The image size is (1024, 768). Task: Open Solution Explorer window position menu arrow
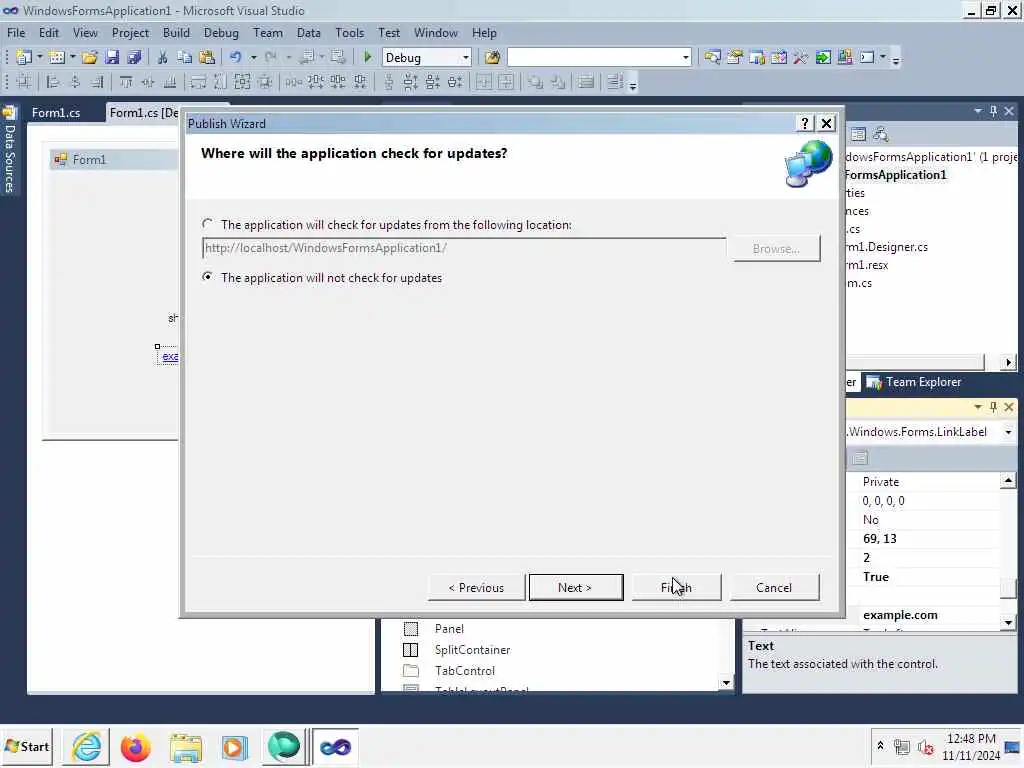click(978, 112)
